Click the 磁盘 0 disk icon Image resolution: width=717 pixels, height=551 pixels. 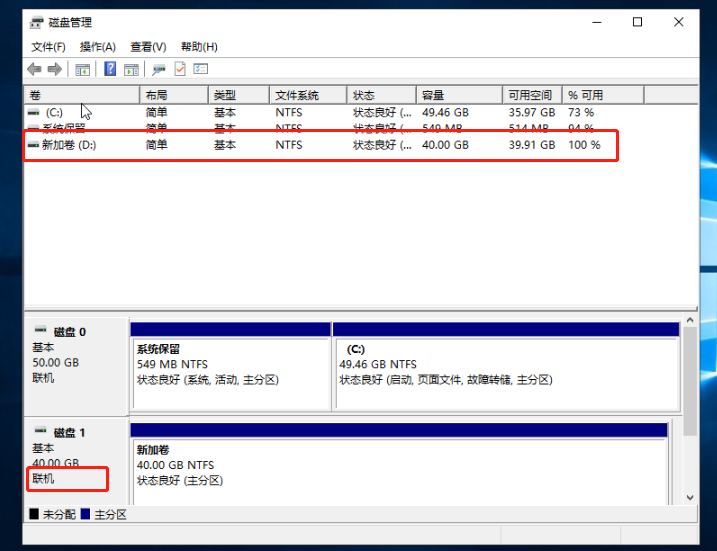pos(41,329)
